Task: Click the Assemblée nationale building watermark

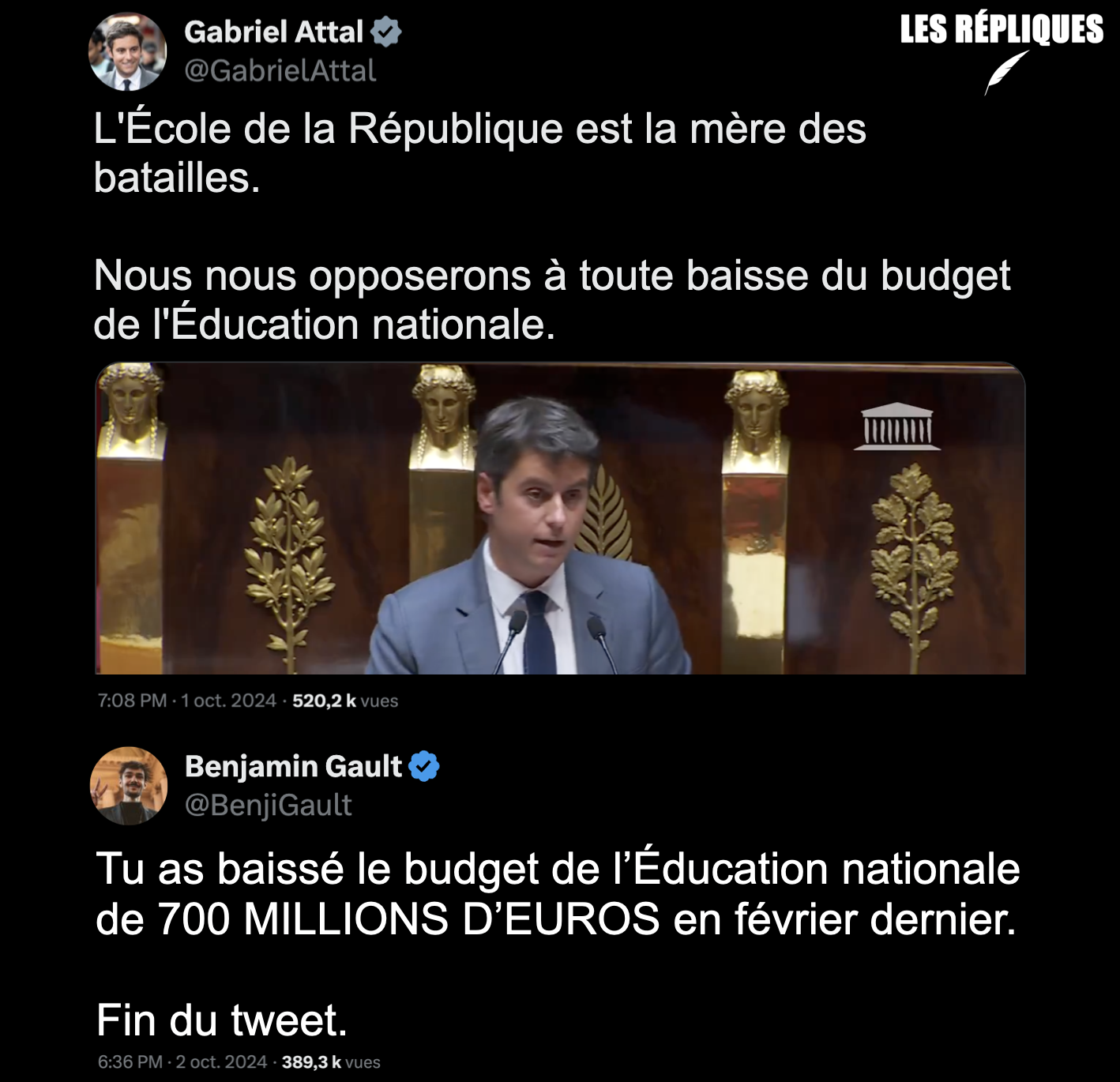Action: [x=897, y=426]
